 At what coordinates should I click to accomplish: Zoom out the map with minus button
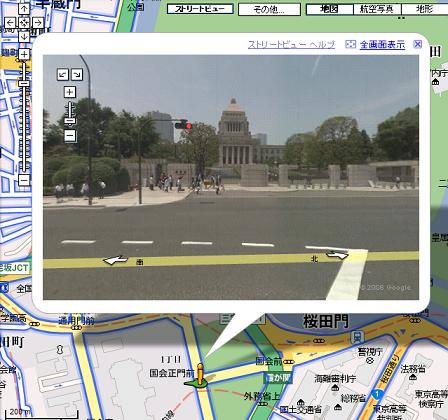[x=24, y=180]
